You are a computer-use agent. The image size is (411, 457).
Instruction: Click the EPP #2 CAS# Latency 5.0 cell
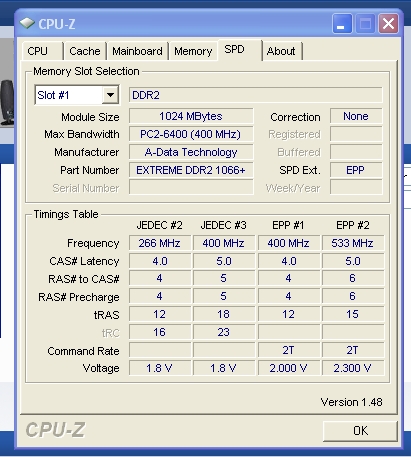coord(353,261)
